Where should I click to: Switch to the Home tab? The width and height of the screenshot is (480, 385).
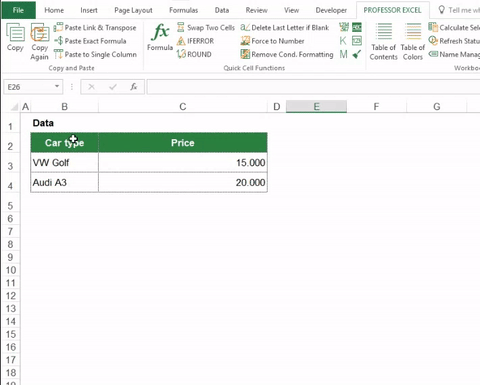54,10
